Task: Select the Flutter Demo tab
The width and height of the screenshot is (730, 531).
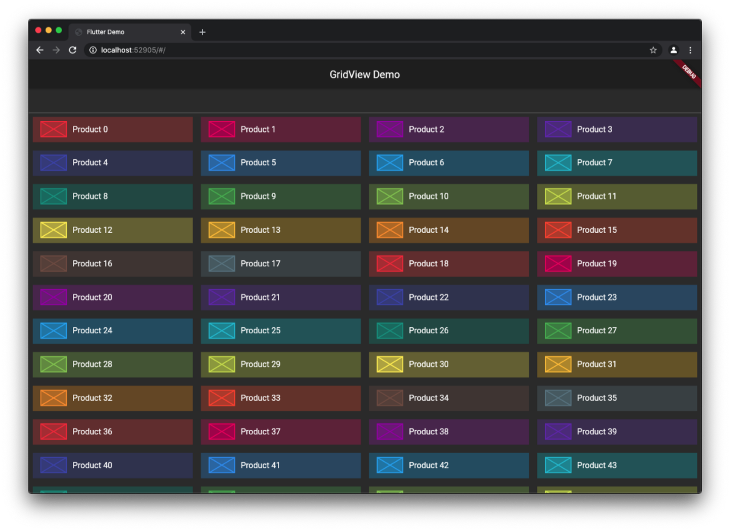Action: point(130,32)
